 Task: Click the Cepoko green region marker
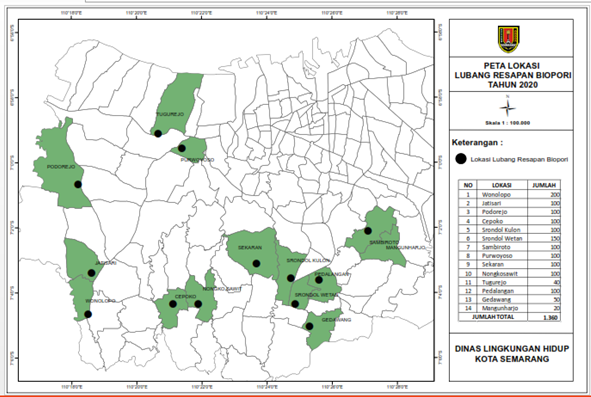click(173, 304)
